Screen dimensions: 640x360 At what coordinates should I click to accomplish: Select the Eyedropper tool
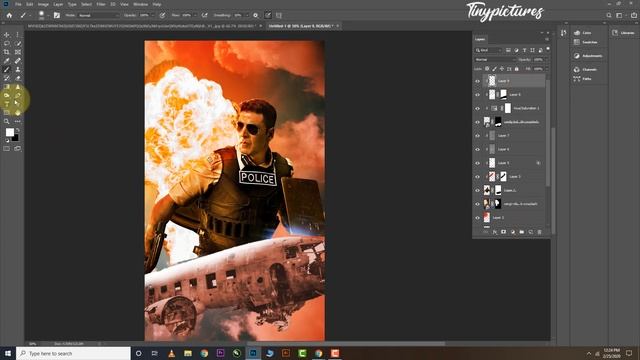click(7, 61)
